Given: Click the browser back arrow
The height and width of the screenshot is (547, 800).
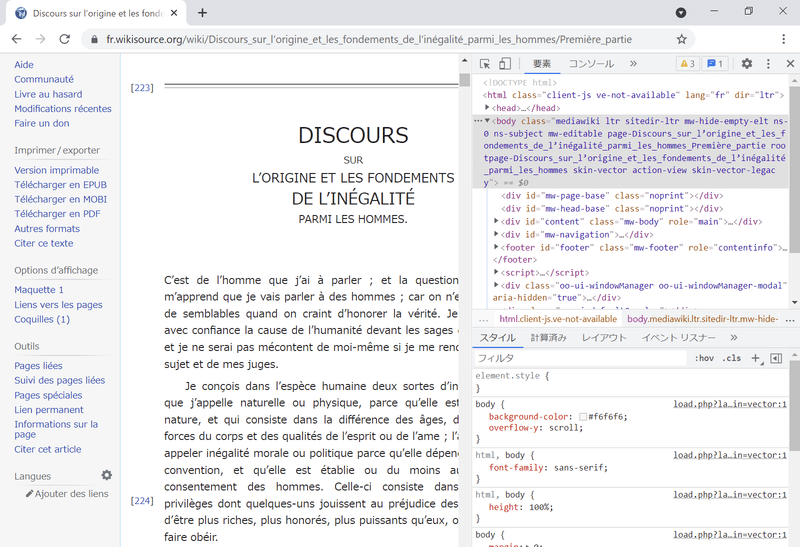Looking at the screenshot, I should [16, 39].
